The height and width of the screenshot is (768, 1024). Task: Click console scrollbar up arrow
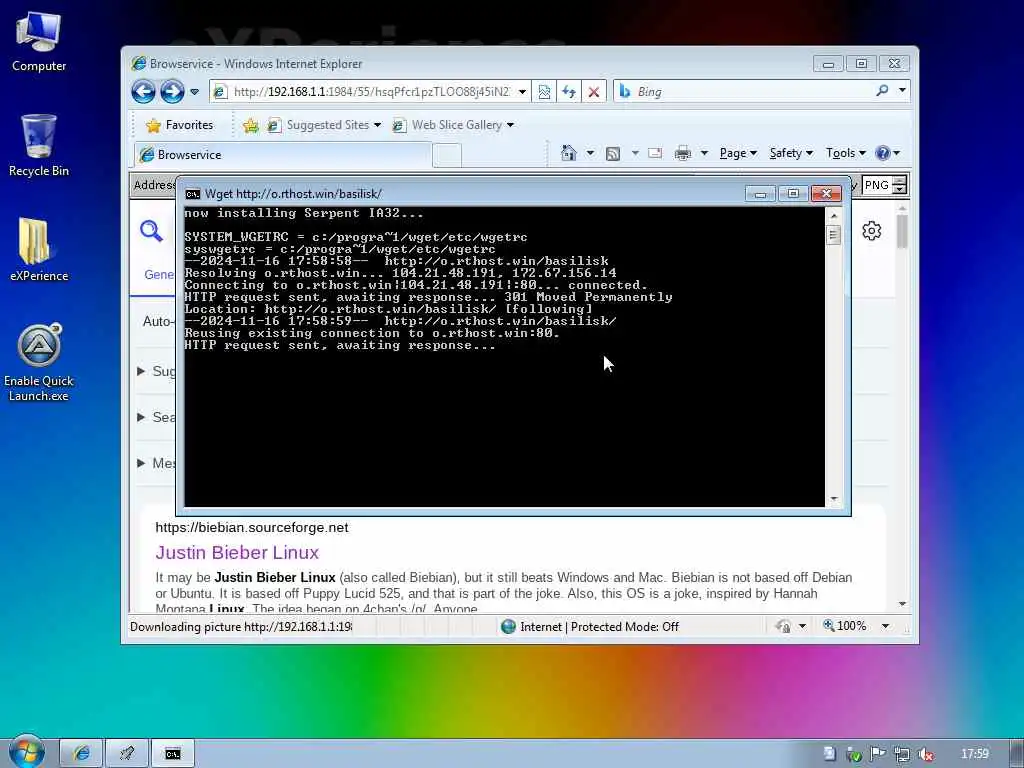click(x=833, y=215)
